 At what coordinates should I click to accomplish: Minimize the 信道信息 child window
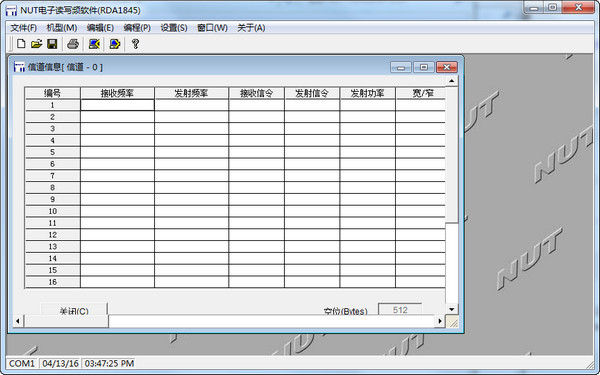click(x=401, y=67)
